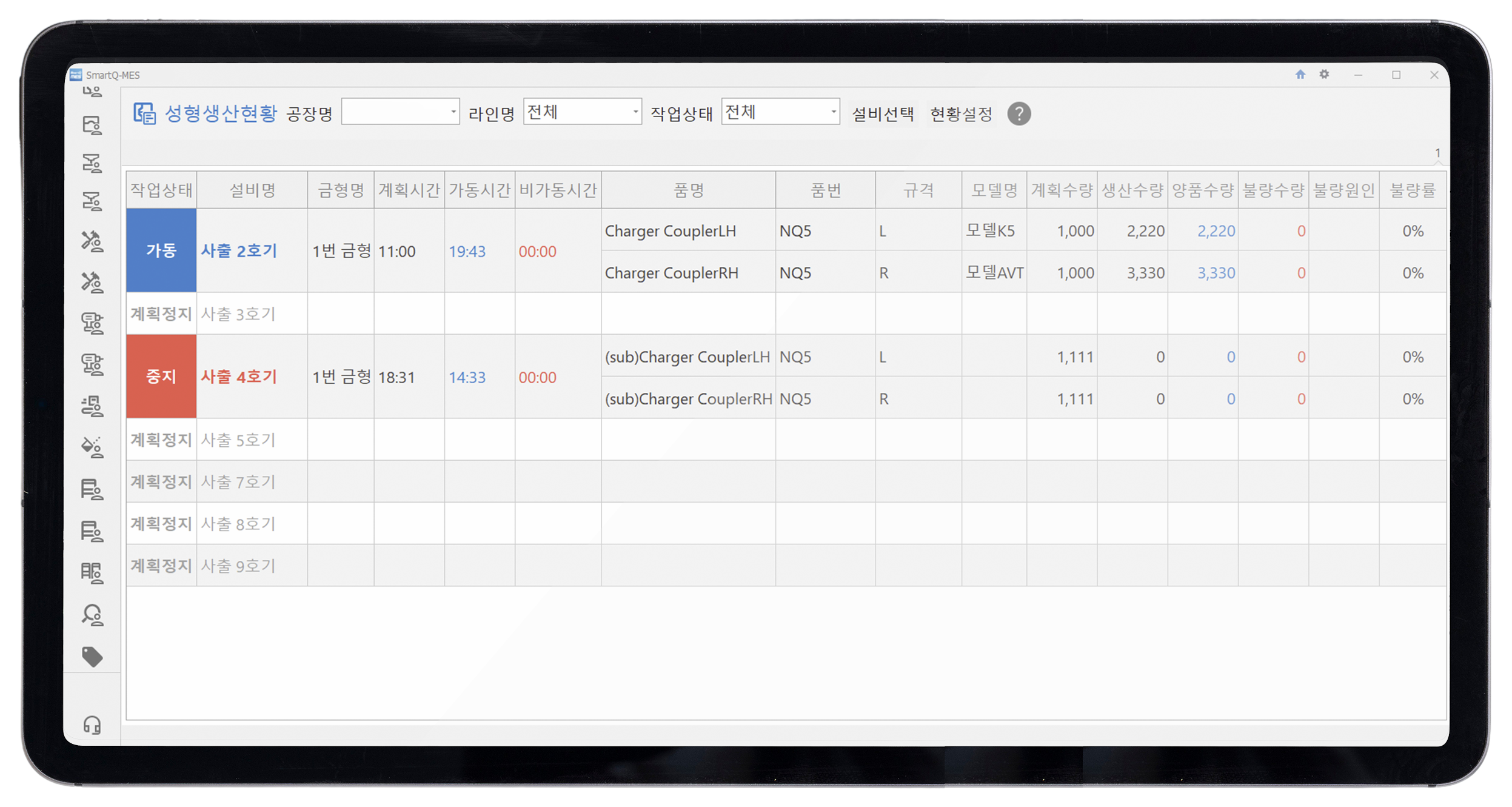Expand the 공장명 dropdown
This screenshot has height=807, width=1512.
coord(452,112)
